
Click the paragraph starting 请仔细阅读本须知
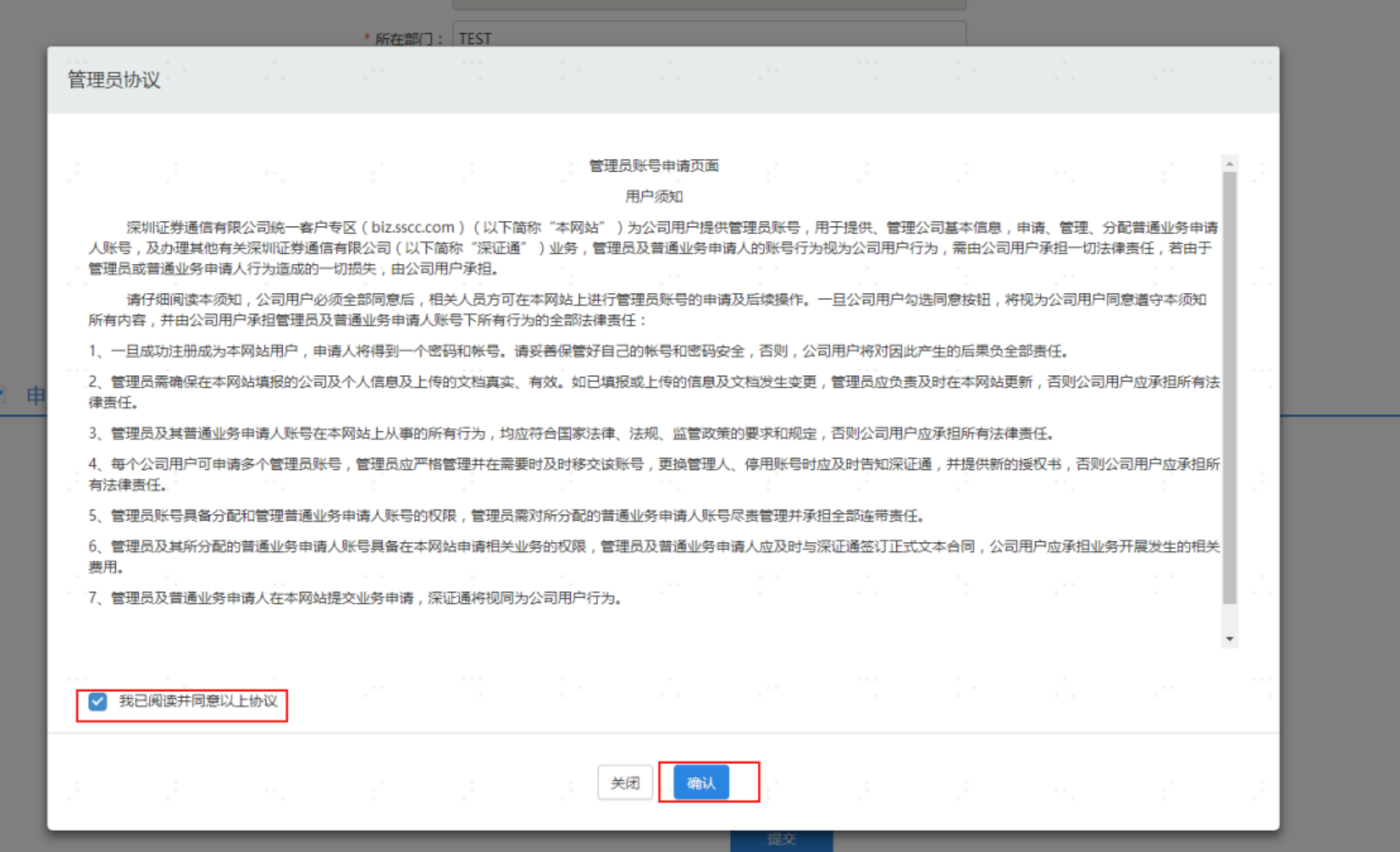click(x=648, y=310)
